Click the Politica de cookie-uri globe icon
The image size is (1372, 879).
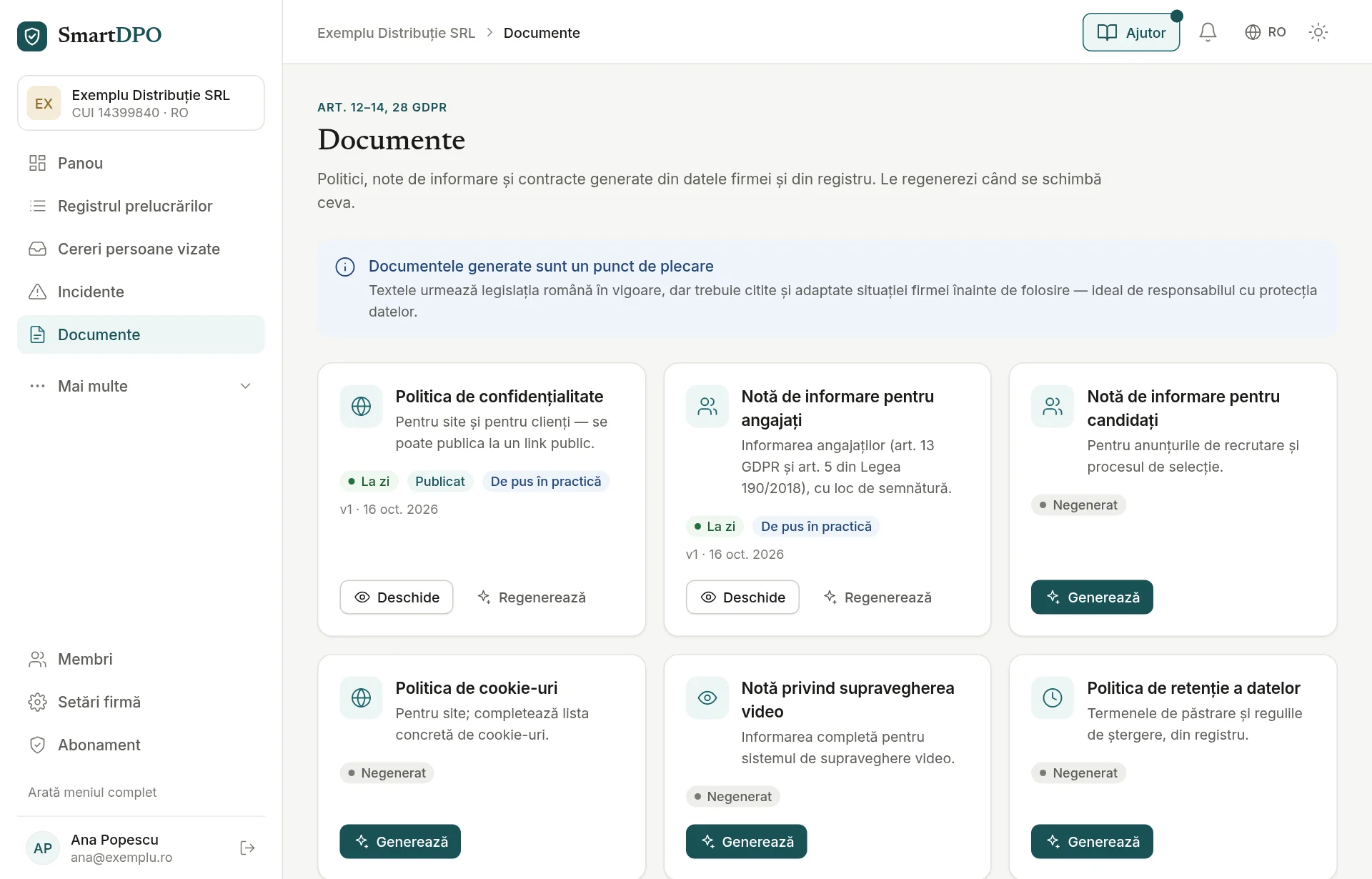(x=361, y=697)
